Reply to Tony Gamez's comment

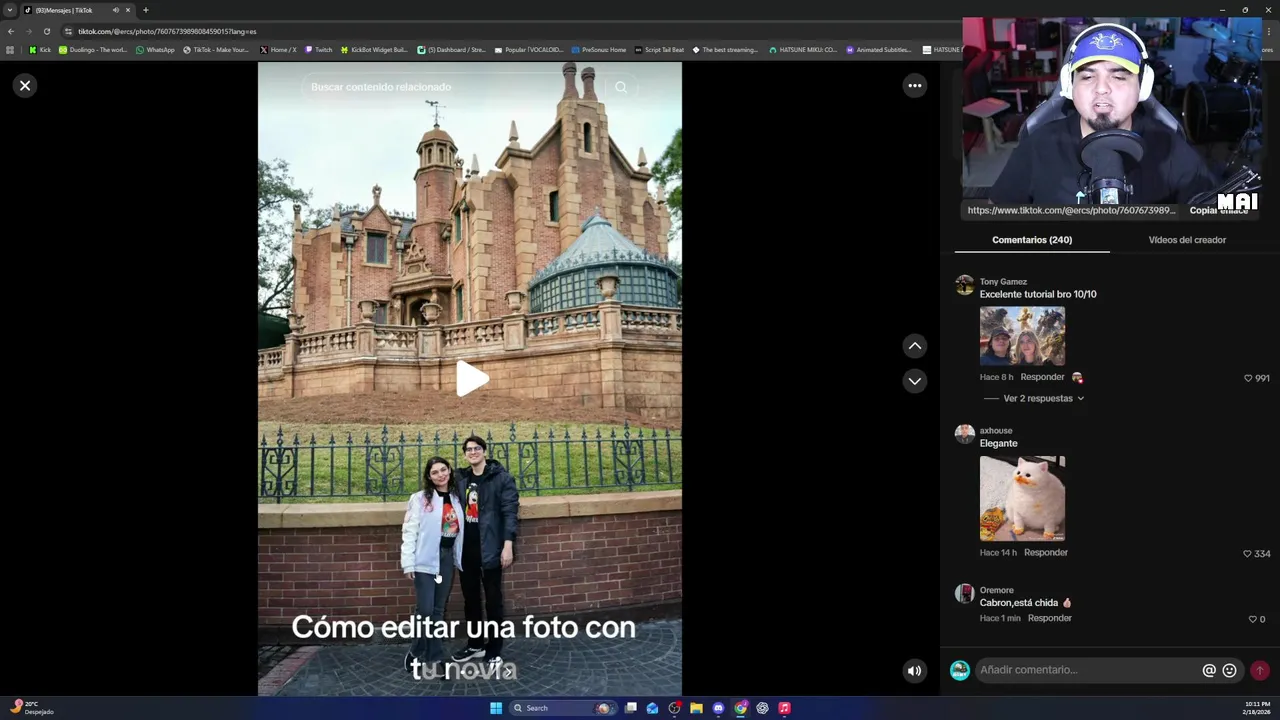(1042, 377)
